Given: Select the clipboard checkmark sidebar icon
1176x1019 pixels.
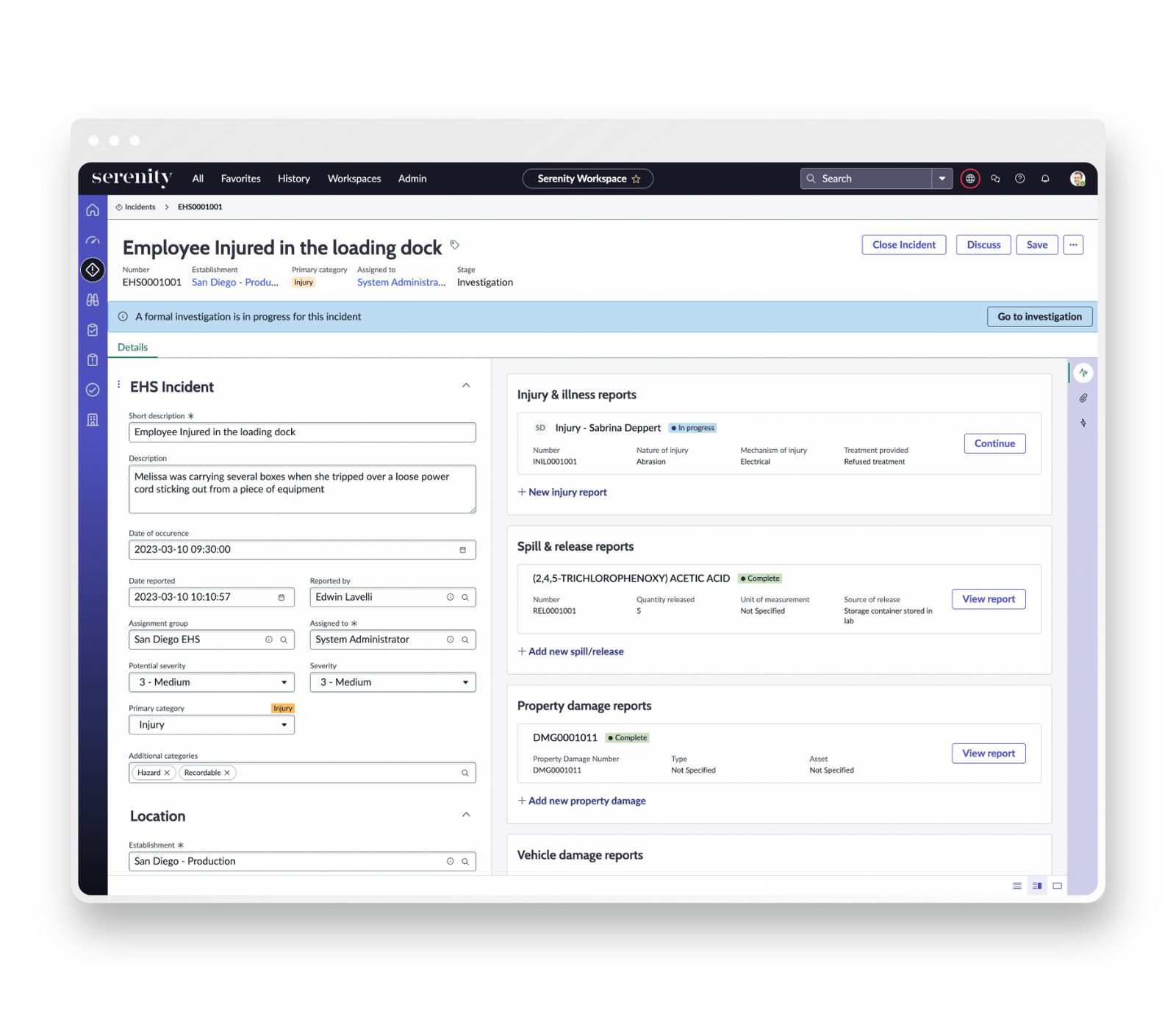Looking at the screenshot, I should pos(93,329).
